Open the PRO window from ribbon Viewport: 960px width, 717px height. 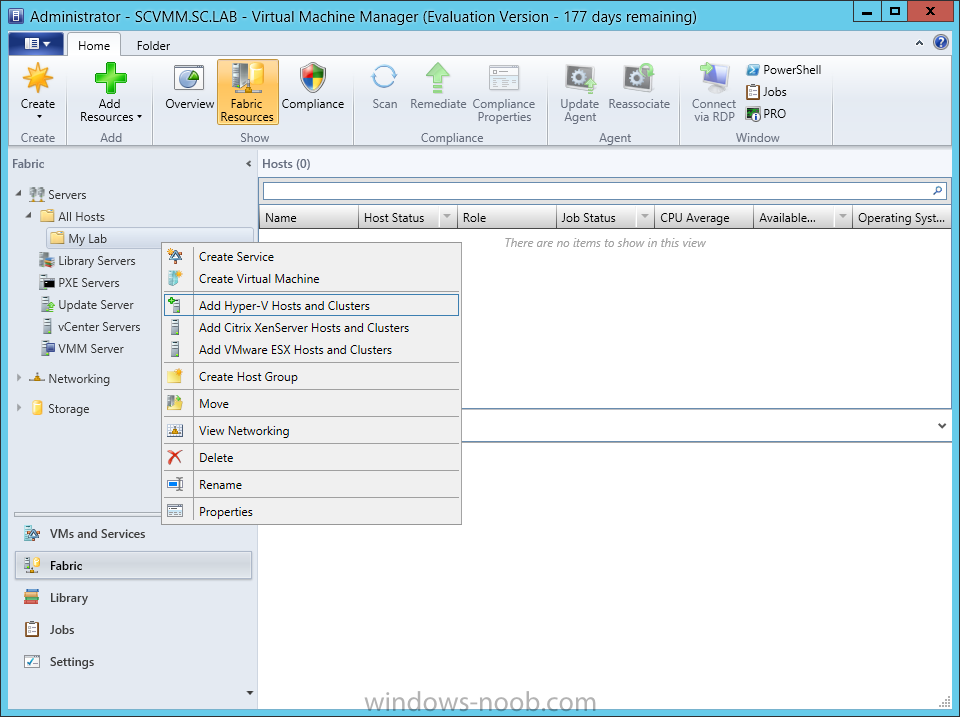(x=766, y=114)
